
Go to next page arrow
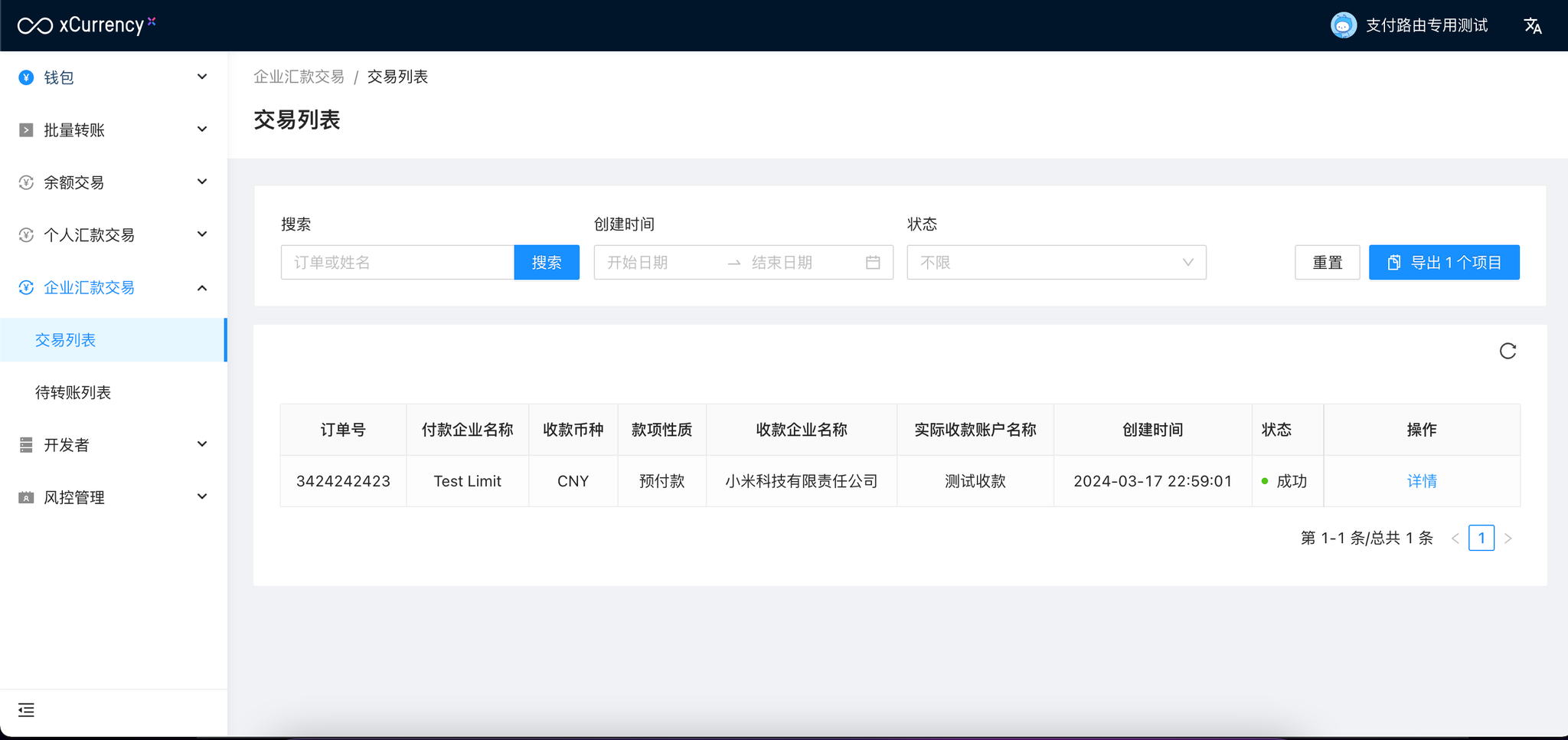click(x=1508, y=539)
